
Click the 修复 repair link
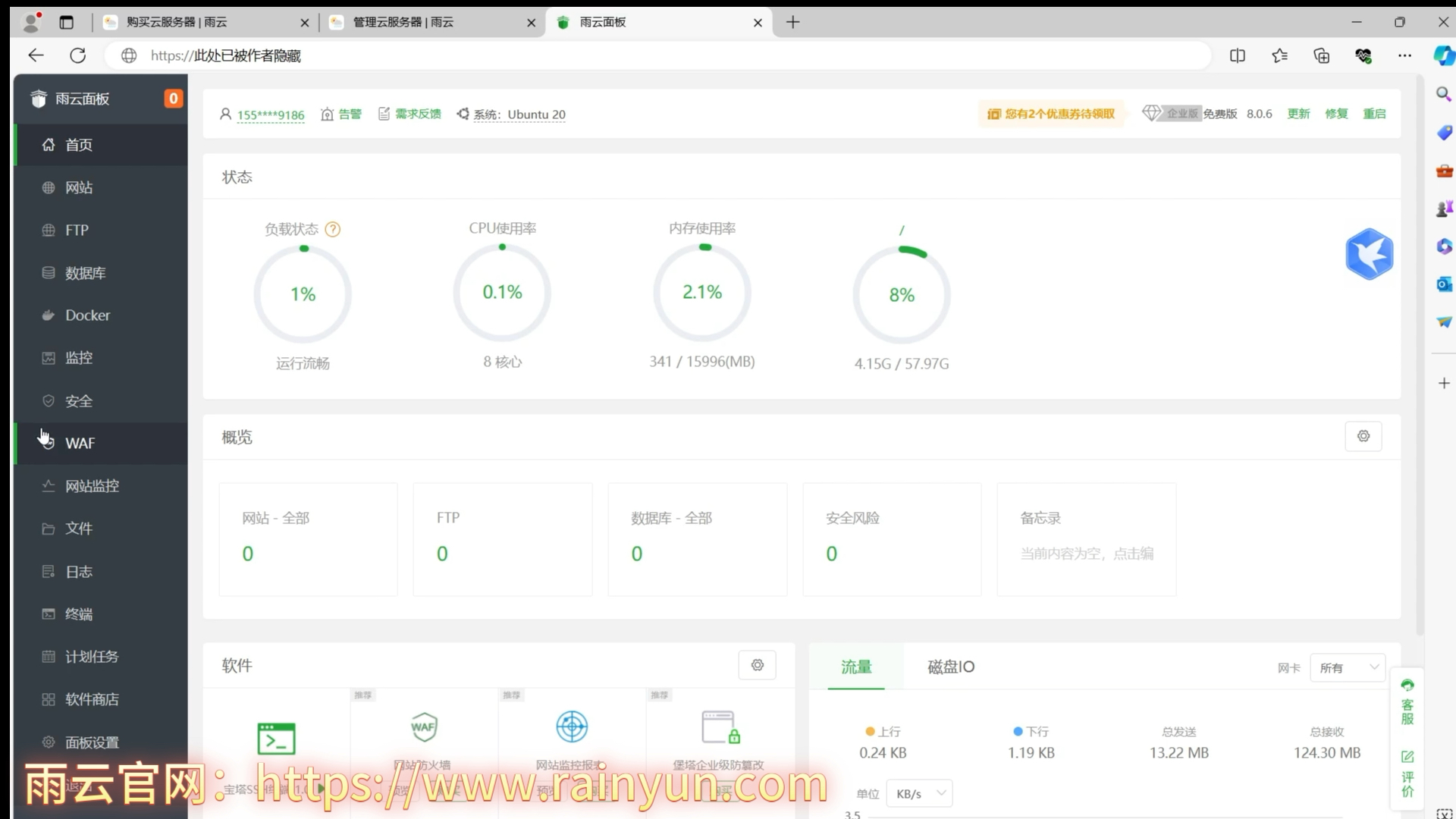tap(1336, 114)
